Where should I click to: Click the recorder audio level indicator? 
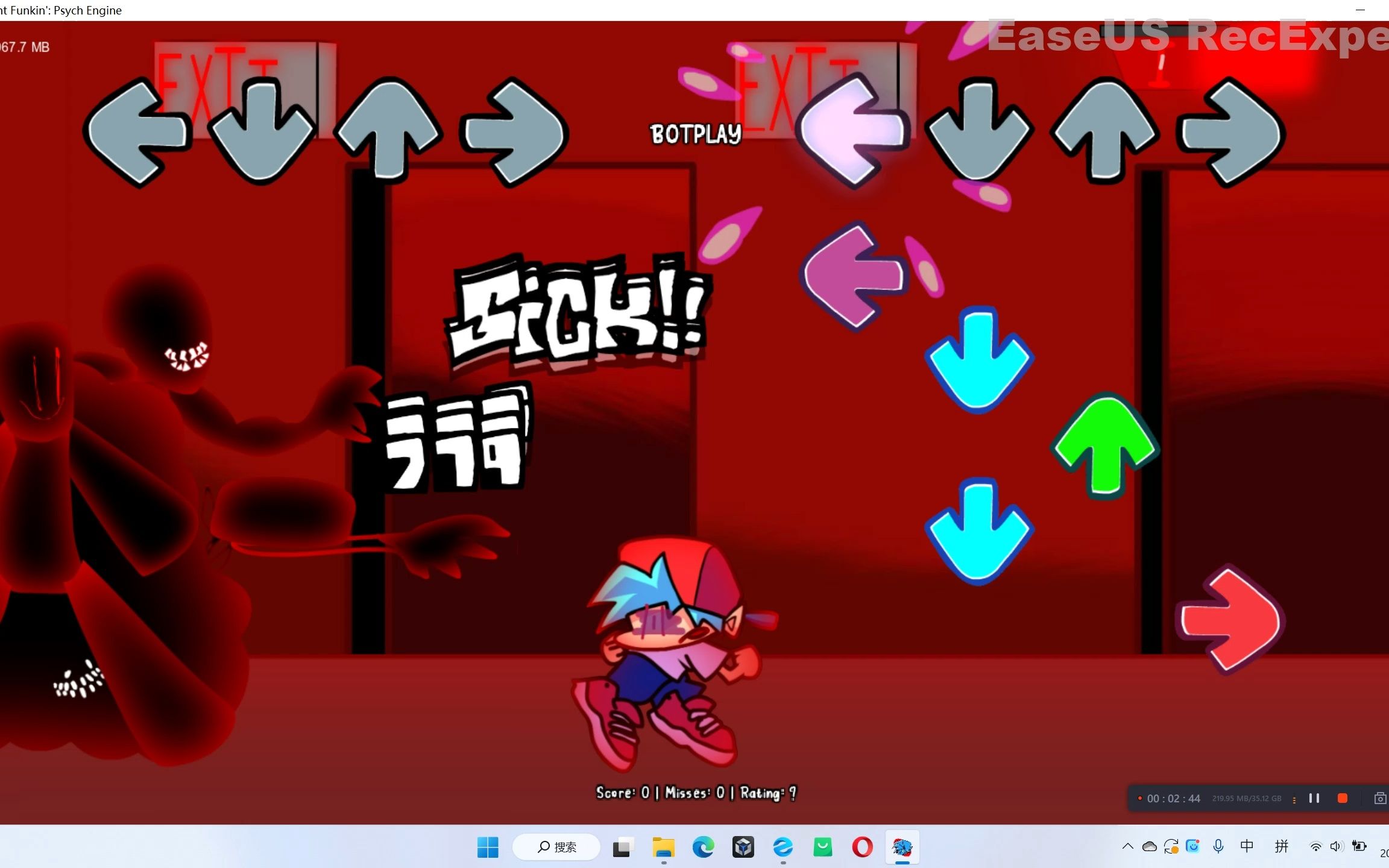tap(1294, 799)
